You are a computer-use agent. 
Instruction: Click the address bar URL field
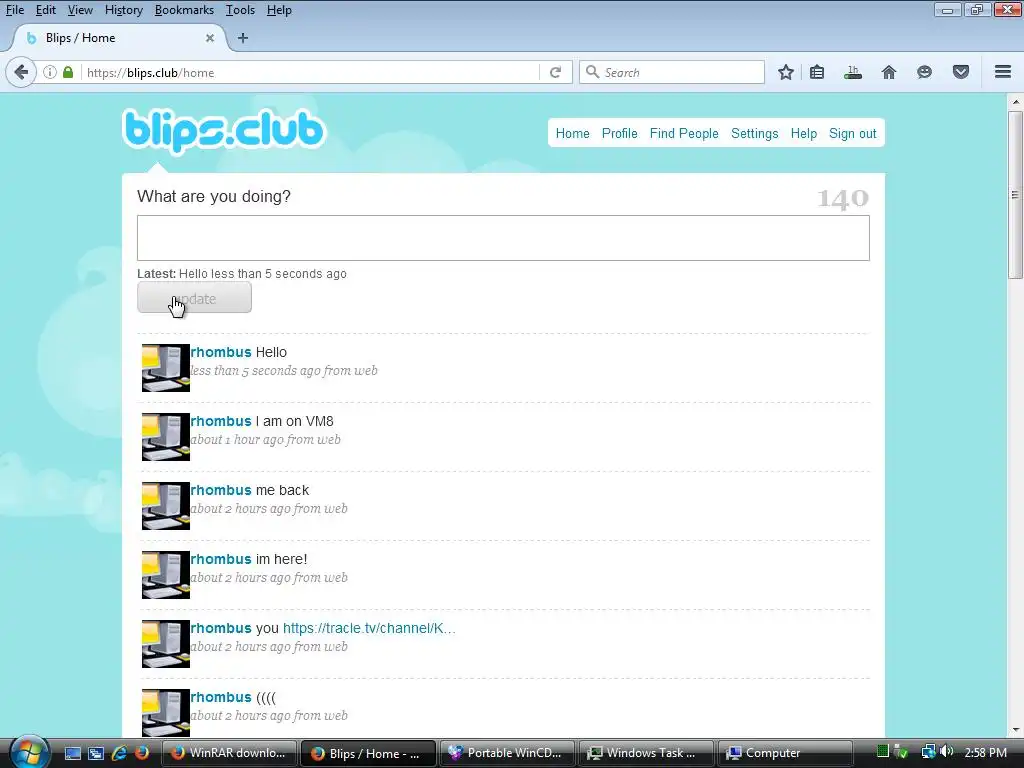[x=310, y=72]
